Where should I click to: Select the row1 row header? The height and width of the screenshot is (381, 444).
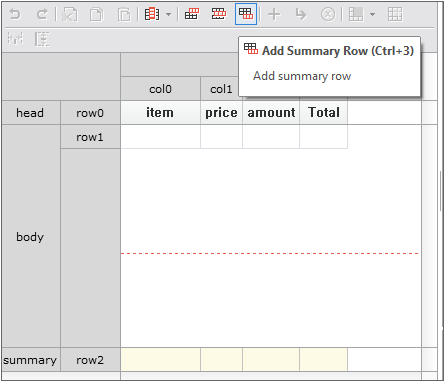[x=90, y=137]
